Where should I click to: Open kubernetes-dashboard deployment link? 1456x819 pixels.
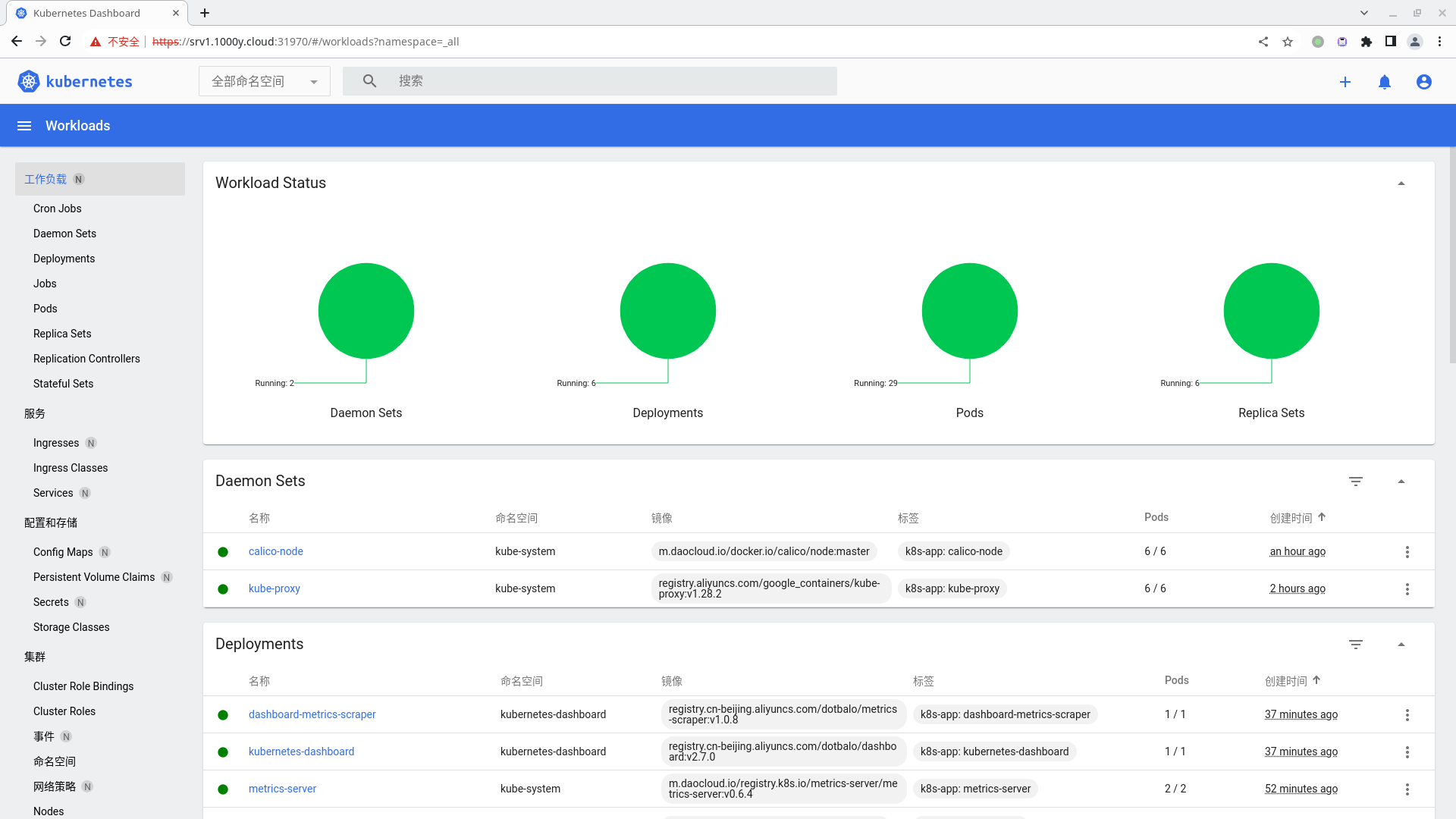(302, 752)
